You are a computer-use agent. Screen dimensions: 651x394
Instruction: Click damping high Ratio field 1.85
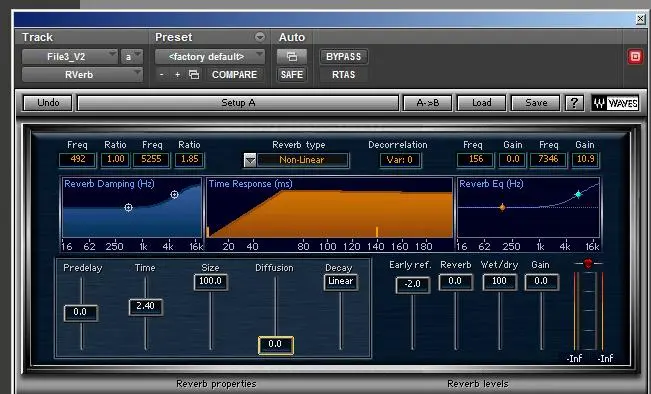tap(189, 160)
